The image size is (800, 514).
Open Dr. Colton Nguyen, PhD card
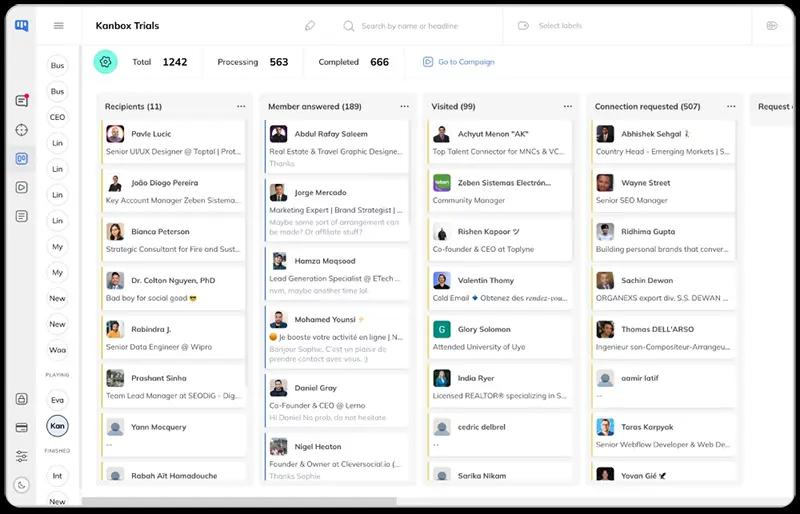(x=173, y=288)
